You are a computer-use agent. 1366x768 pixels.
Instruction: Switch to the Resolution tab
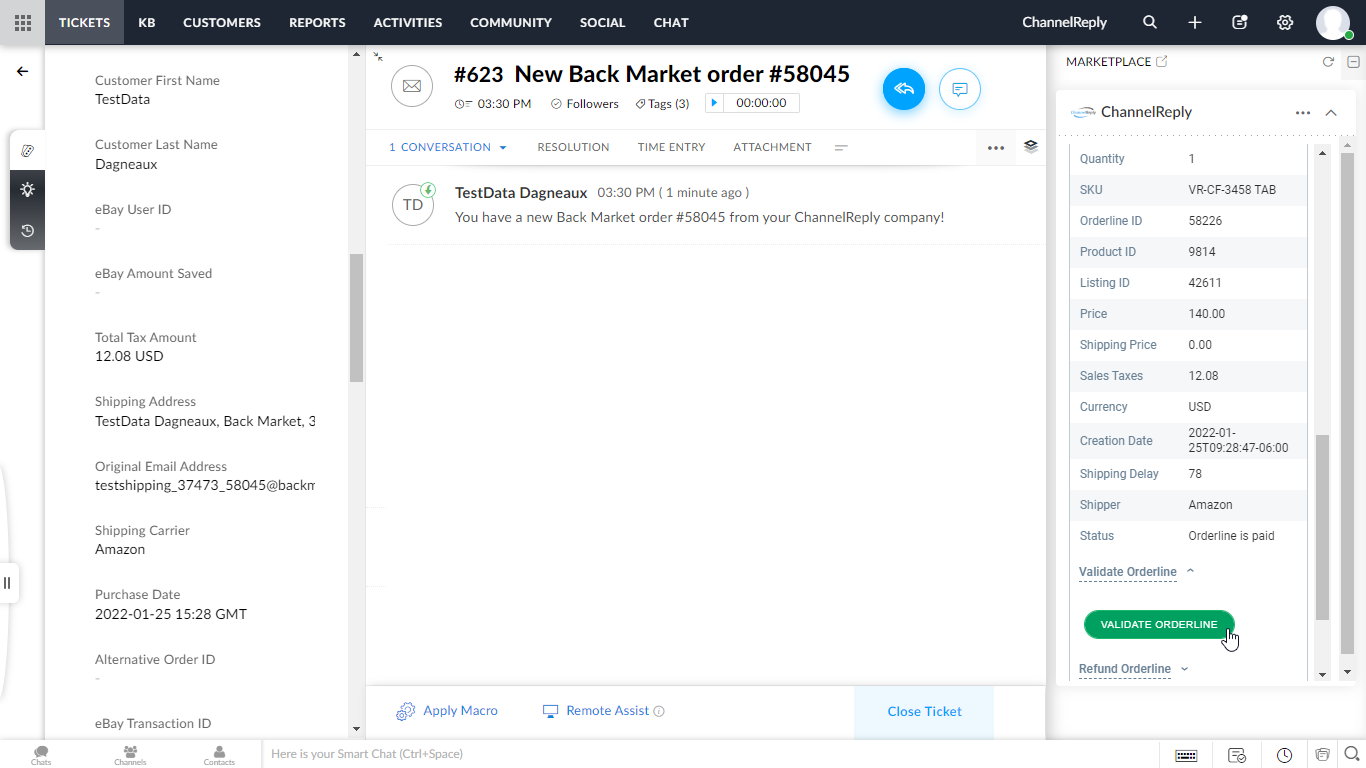tap(573, 147)
